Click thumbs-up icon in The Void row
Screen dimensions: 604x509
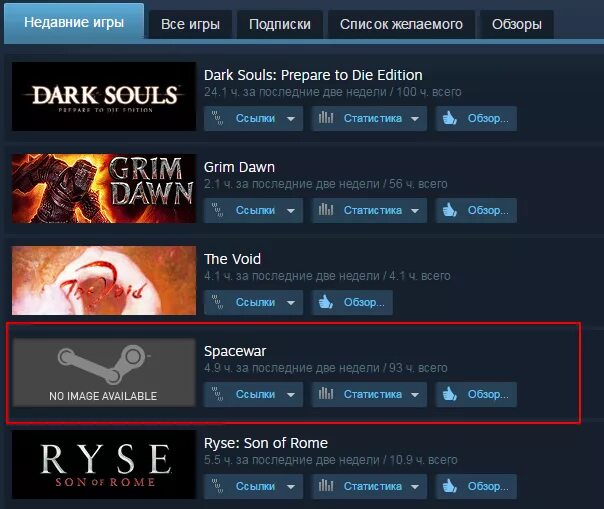325,302
